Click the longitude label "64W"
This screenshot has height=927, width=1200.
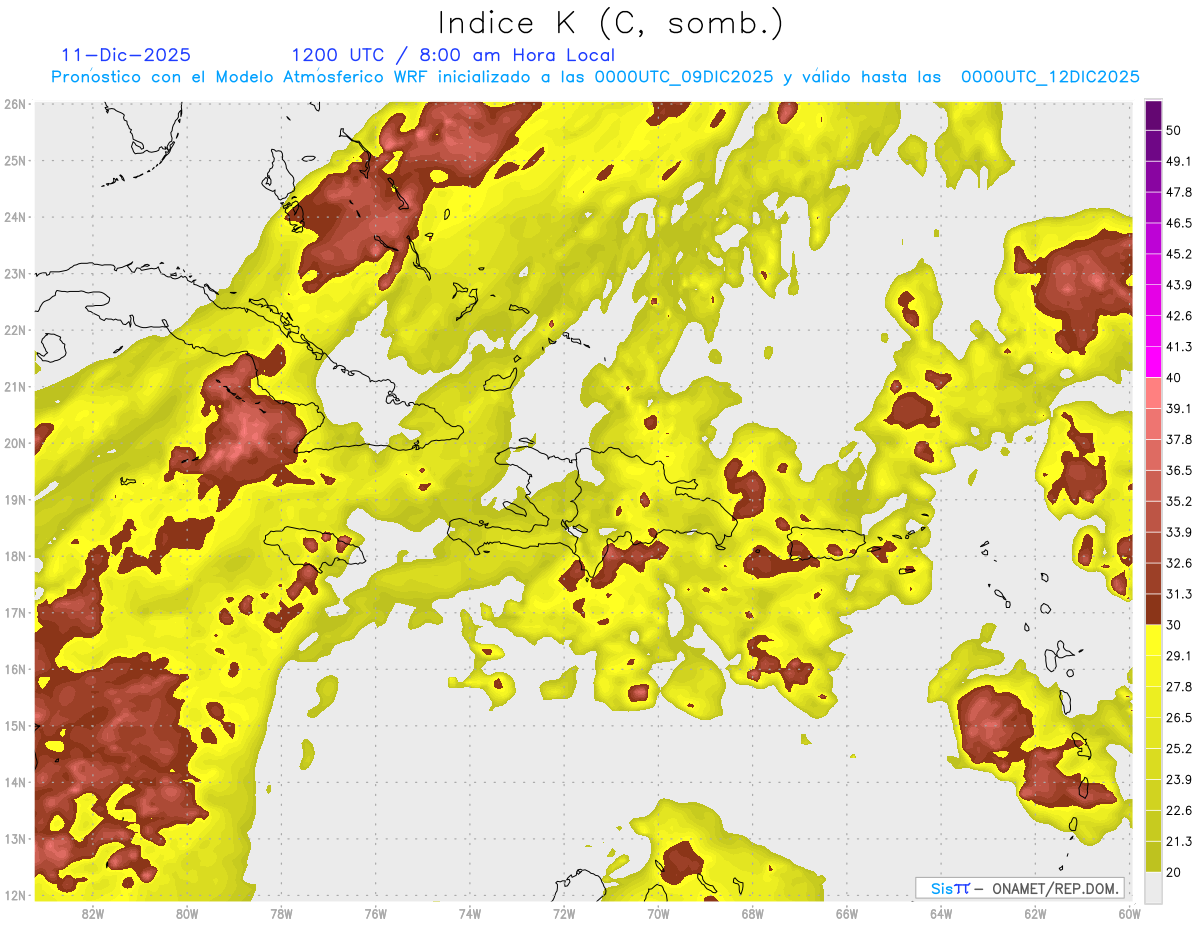[940, 914]
